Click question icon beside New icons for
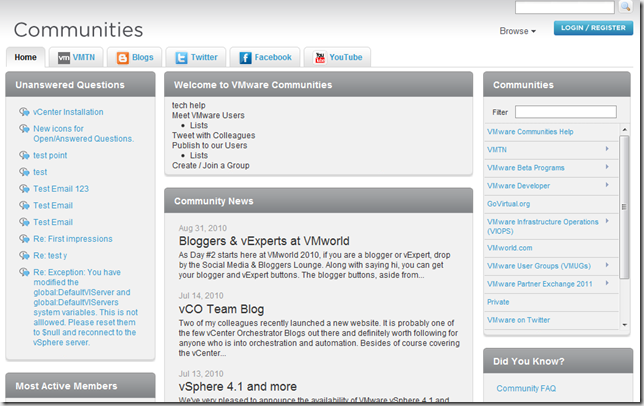The image size is (644, 406). 24,128
